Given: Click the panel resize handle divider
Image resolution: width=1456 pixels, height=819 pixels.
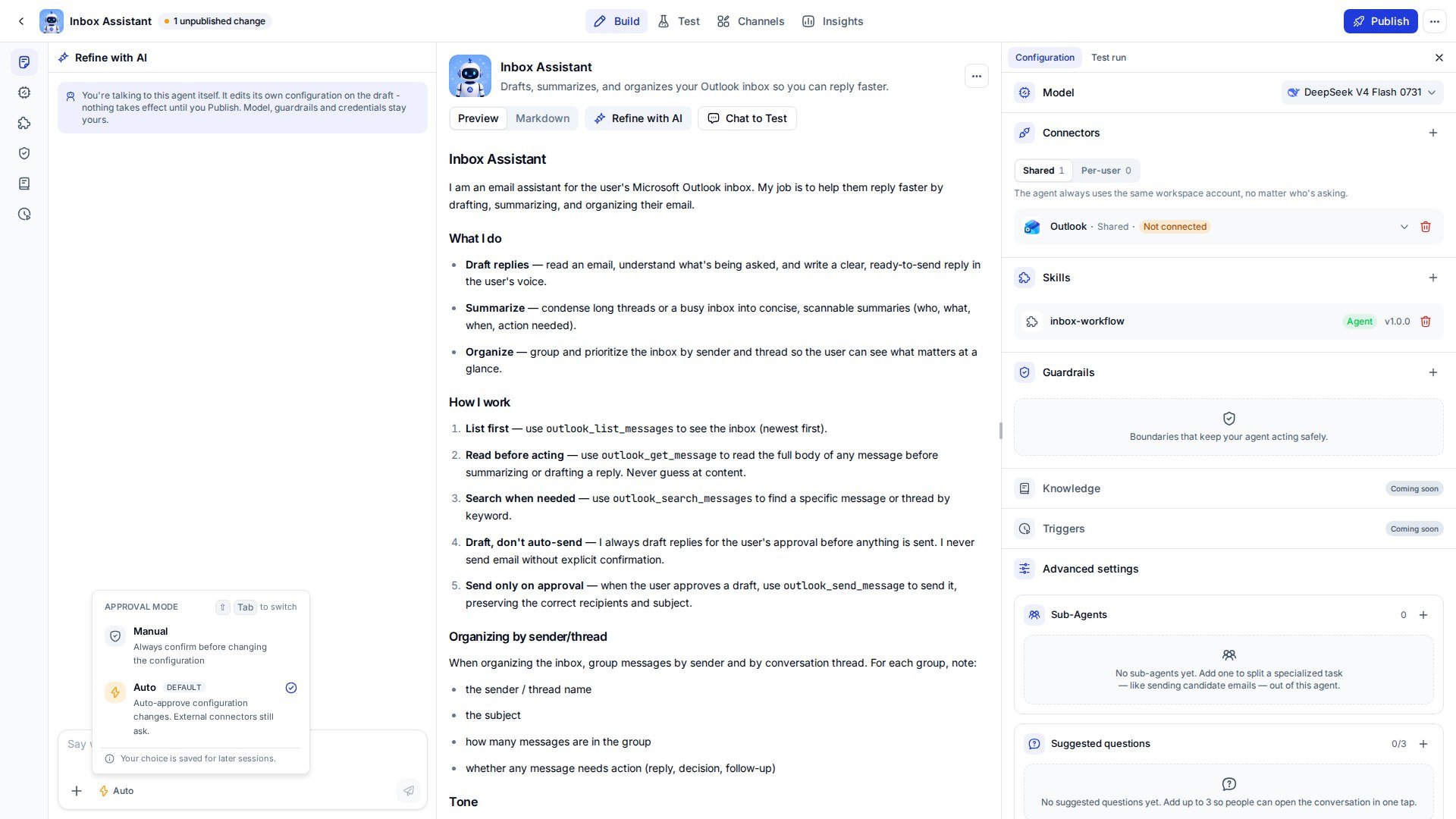Looking at the screenshot, I should [x=1000, y=431].
